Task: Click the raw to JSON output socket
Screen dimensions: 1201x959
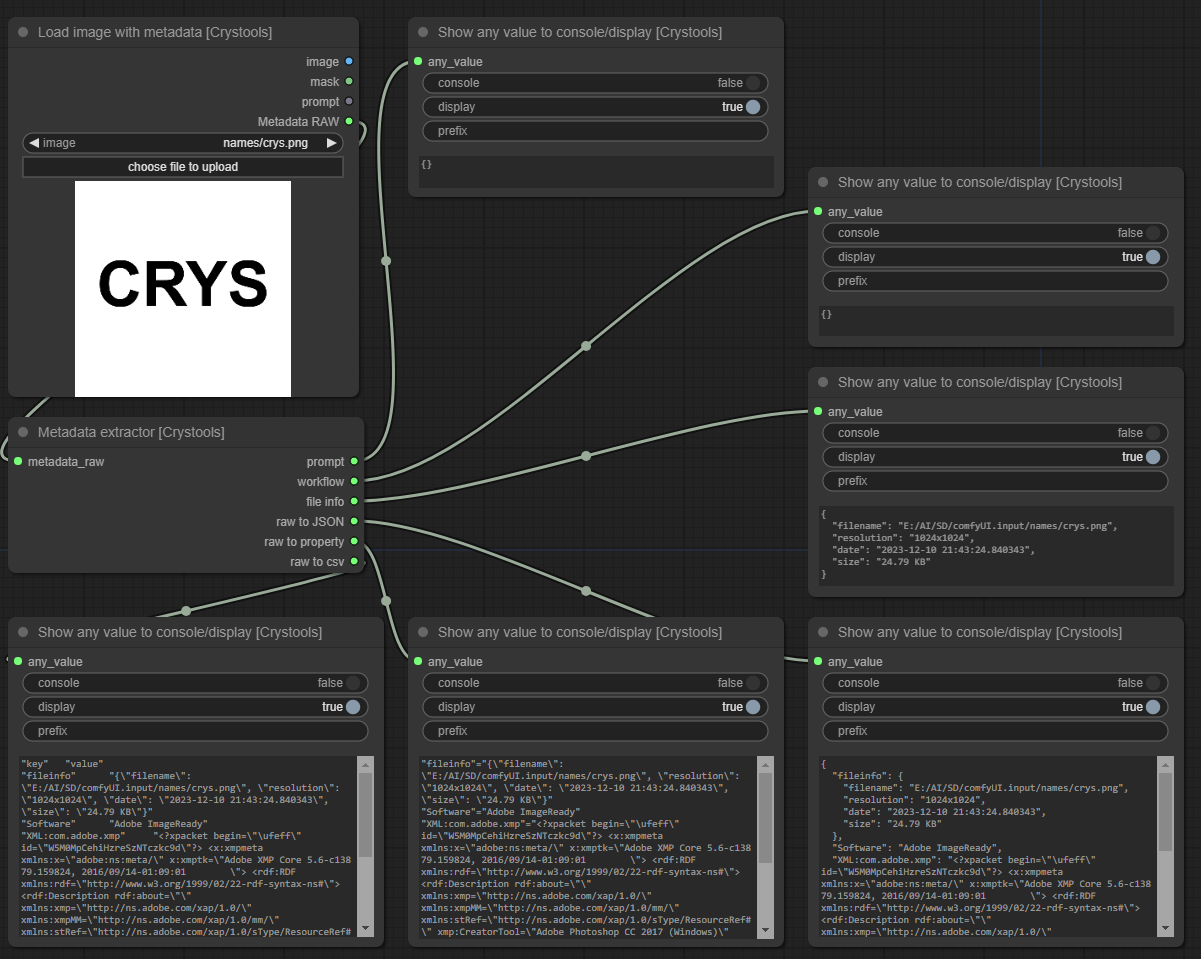Action: click(x=352, y=521)
